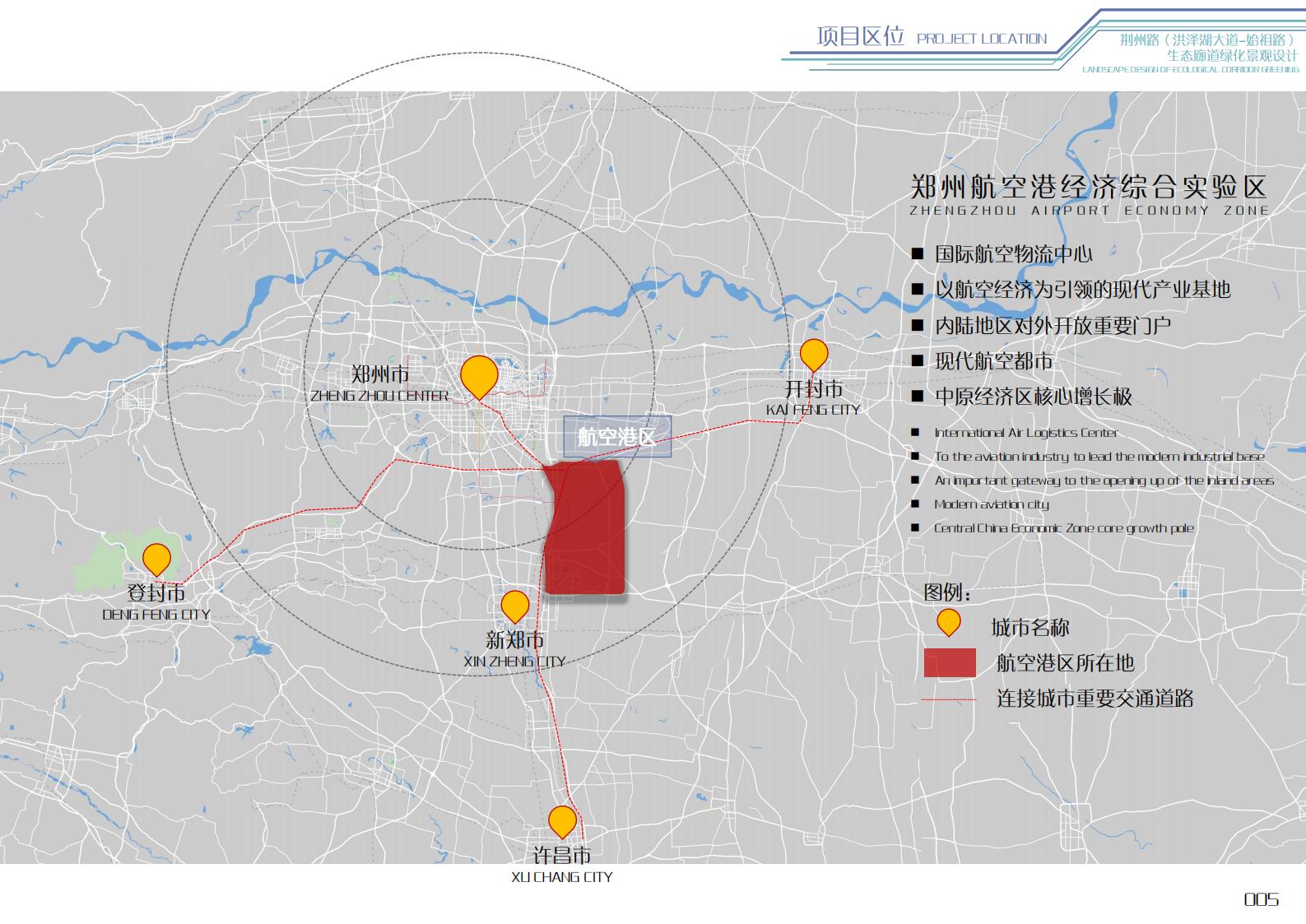The width and height of the screenshot is (1306, 924).
Task: Click the PROJECT LOCATION header text
Action: pos(982,39)
